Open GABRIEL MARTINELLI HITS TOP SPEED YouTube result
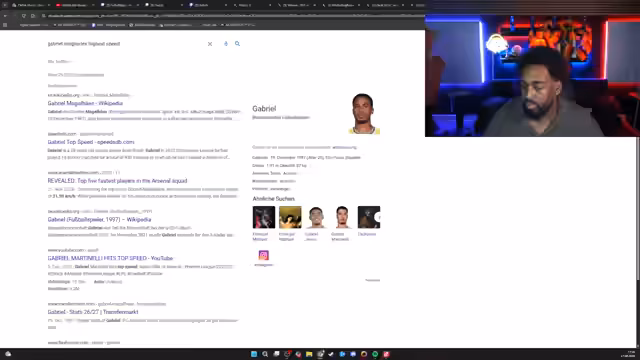The width and height of the screenshot is (640, 360). (x=110, y=258)
